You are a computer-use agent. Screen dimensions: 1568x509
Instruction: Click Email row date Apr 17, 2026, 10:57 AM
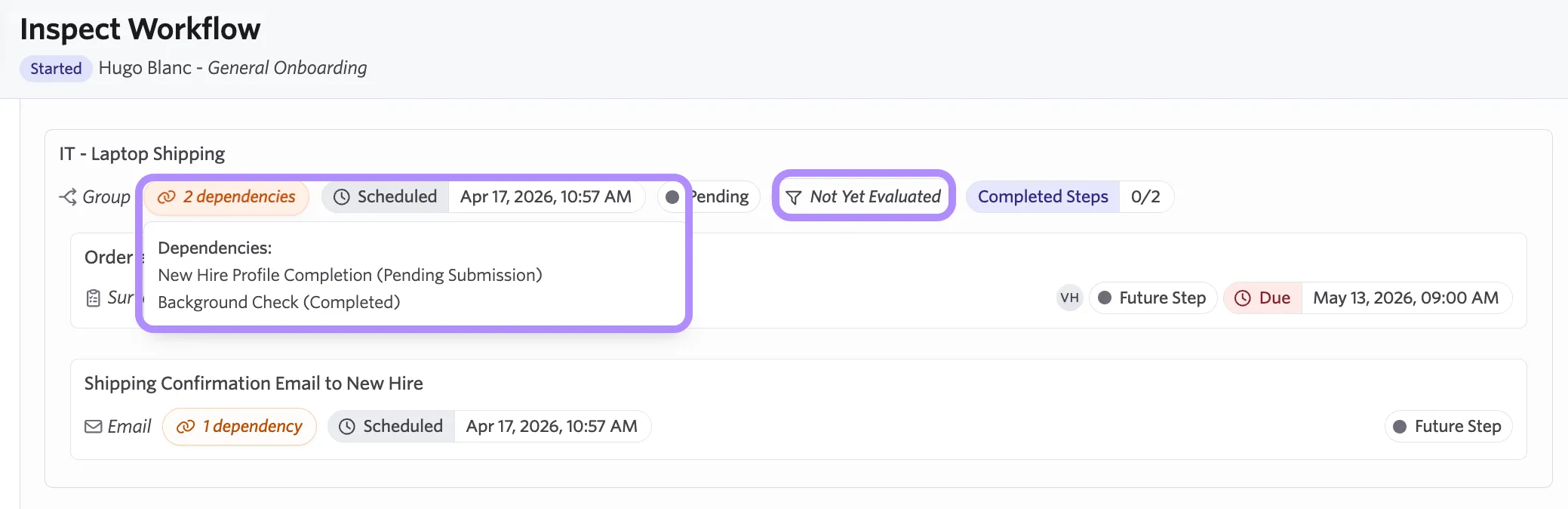[x=552, y=426]
